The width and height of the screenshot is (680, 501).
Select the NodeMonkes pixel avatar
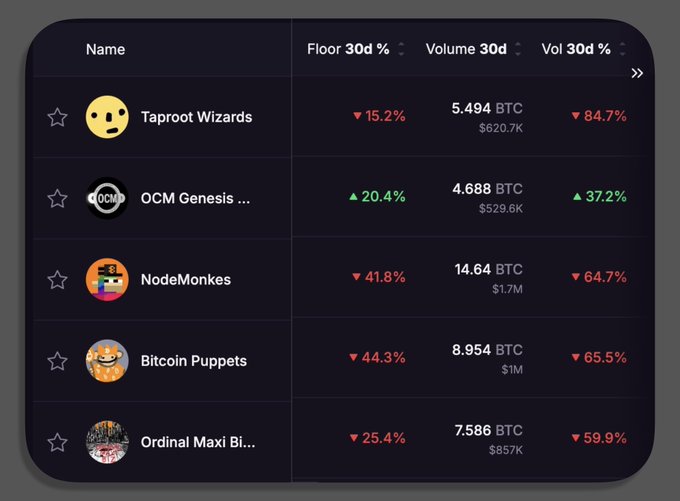pos(107,279)
